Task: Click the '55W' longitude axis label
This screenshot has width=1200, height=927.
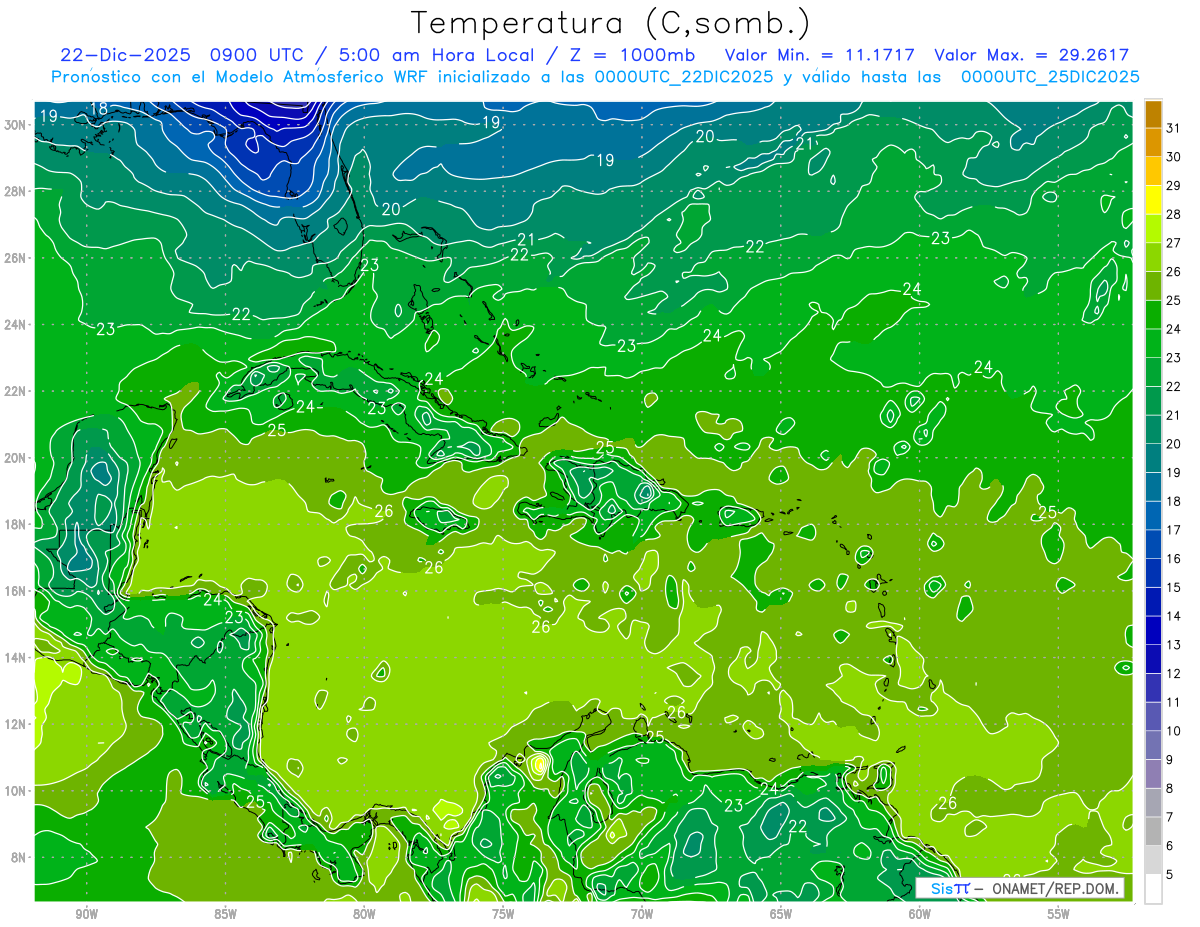Action: pyautogui.click(x=1059, y=913)
